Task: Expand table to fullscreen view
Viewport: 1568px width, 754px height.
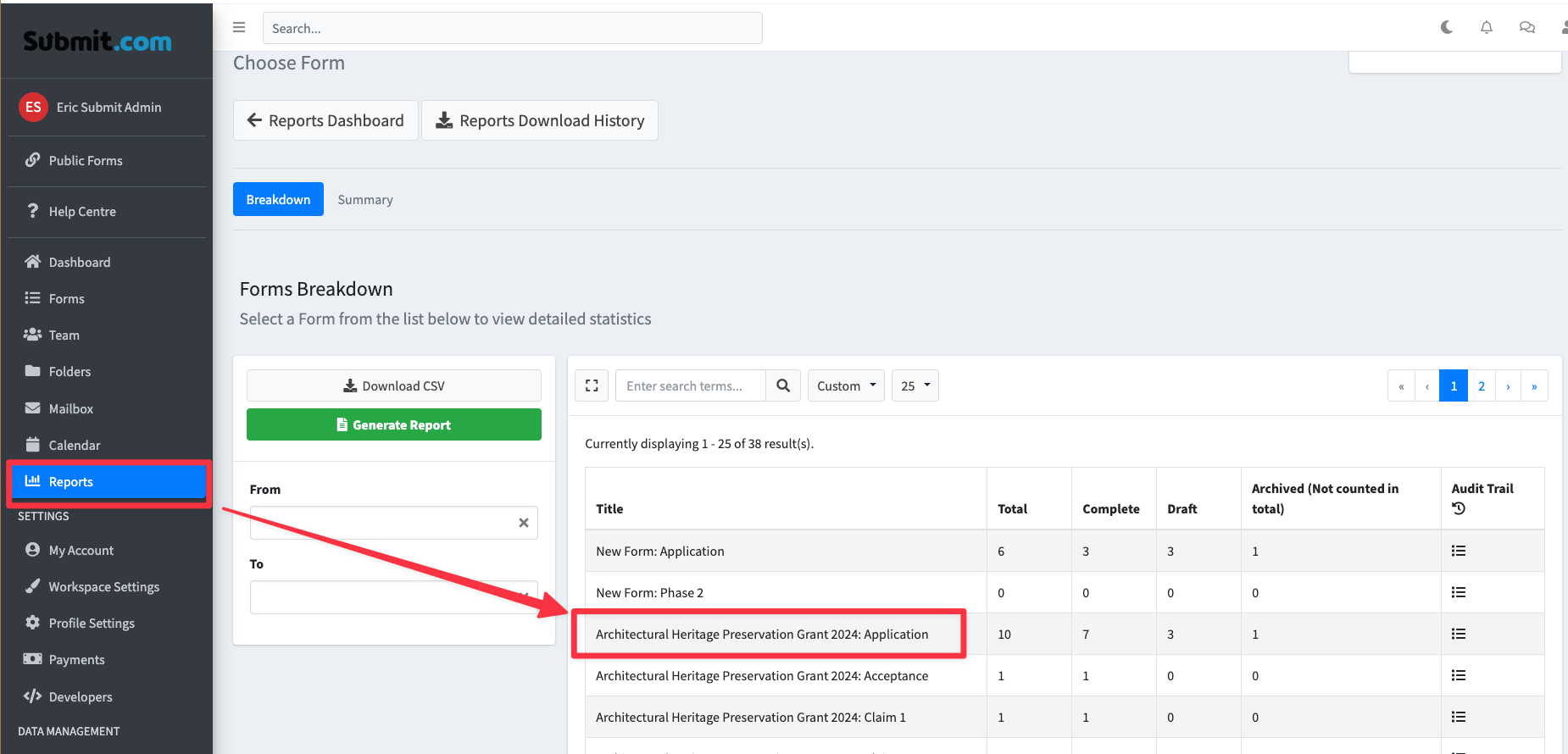Action: 592,385
